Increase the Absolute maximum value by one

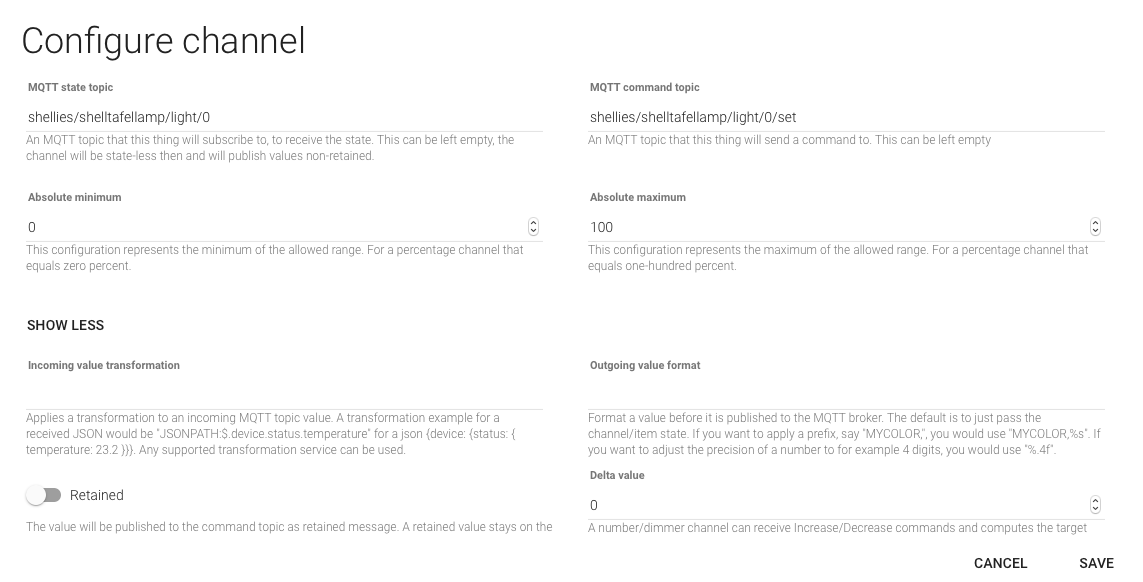1095,223
